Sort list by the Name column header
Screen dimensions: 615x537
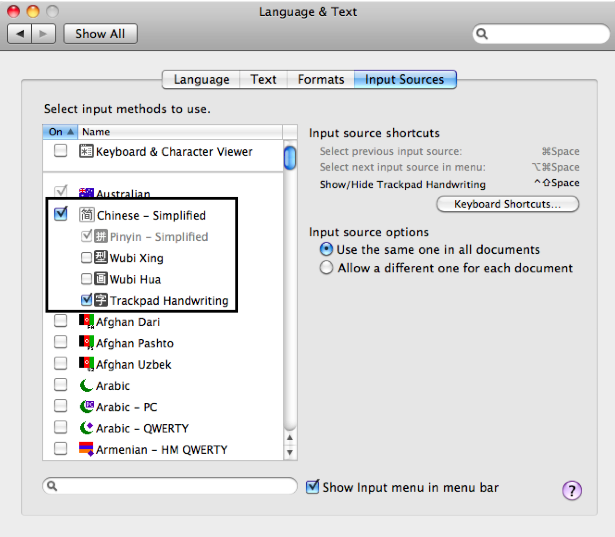(x=180, y=132)
